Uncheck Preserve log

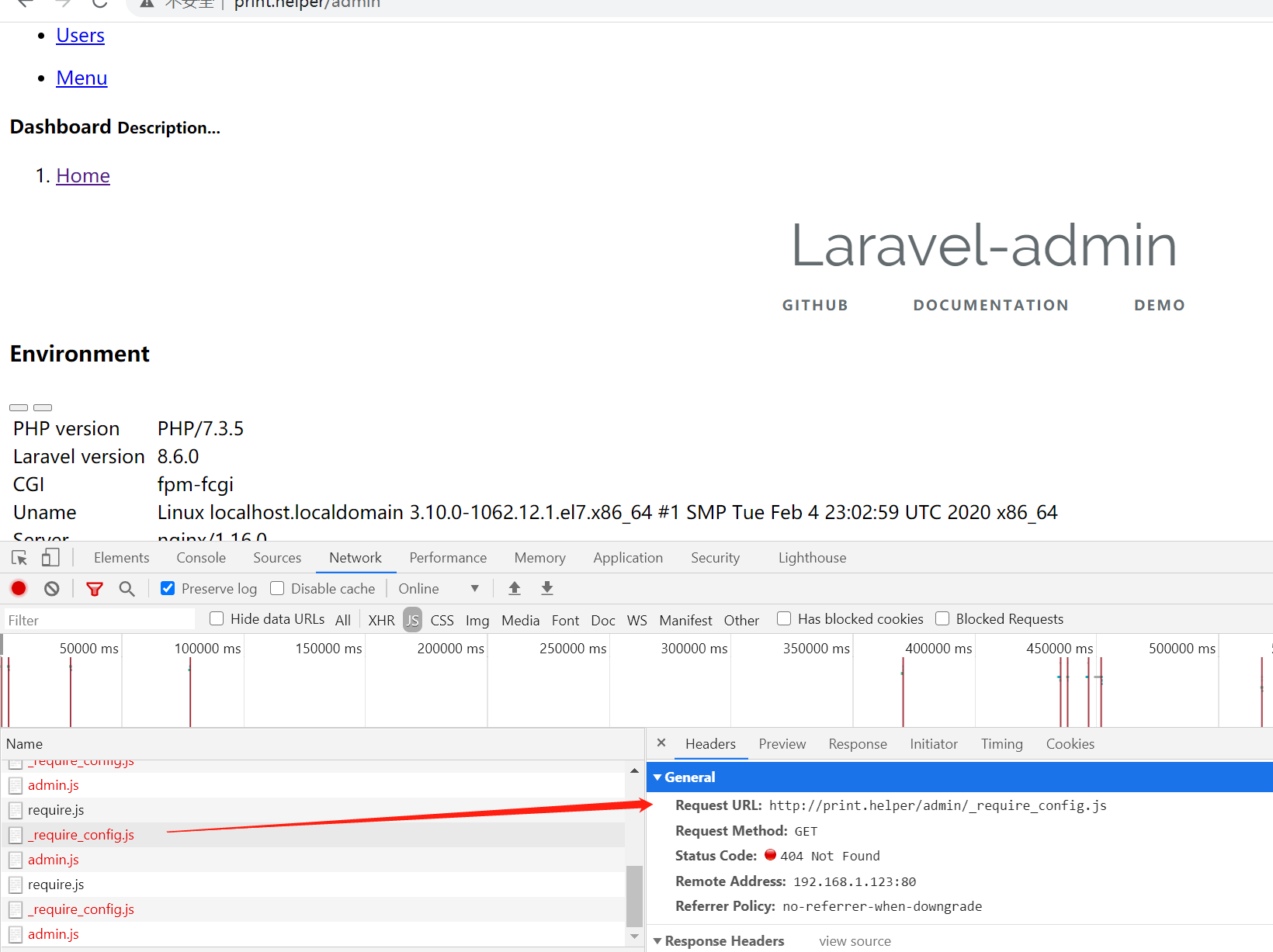click(168, 588)
